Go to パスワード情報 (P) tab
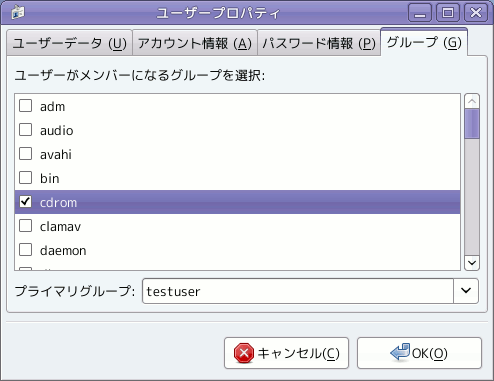Image resolution: width=494 pixels, height=381 pixels. pyautogui.click(x=319, y=43)
